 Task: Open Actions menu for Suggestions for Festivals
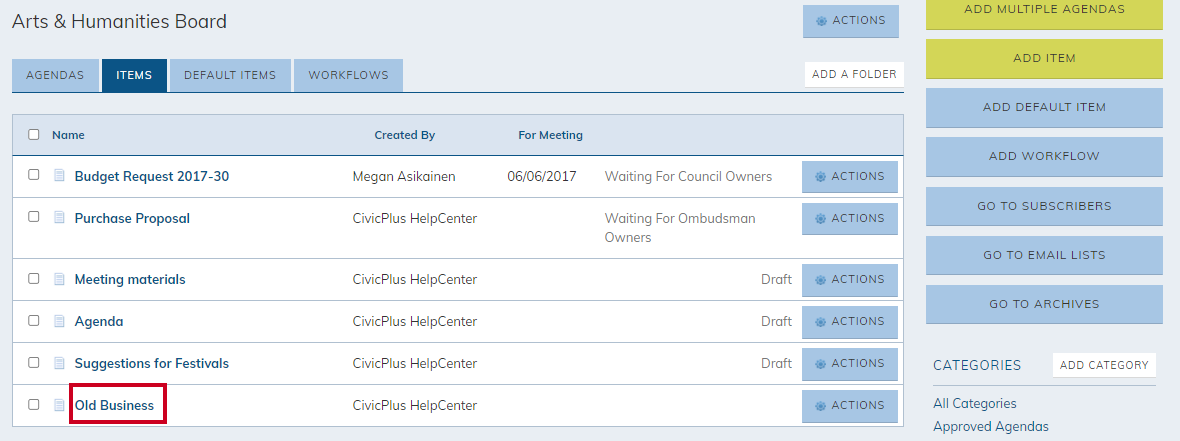[x=850, y=364]
